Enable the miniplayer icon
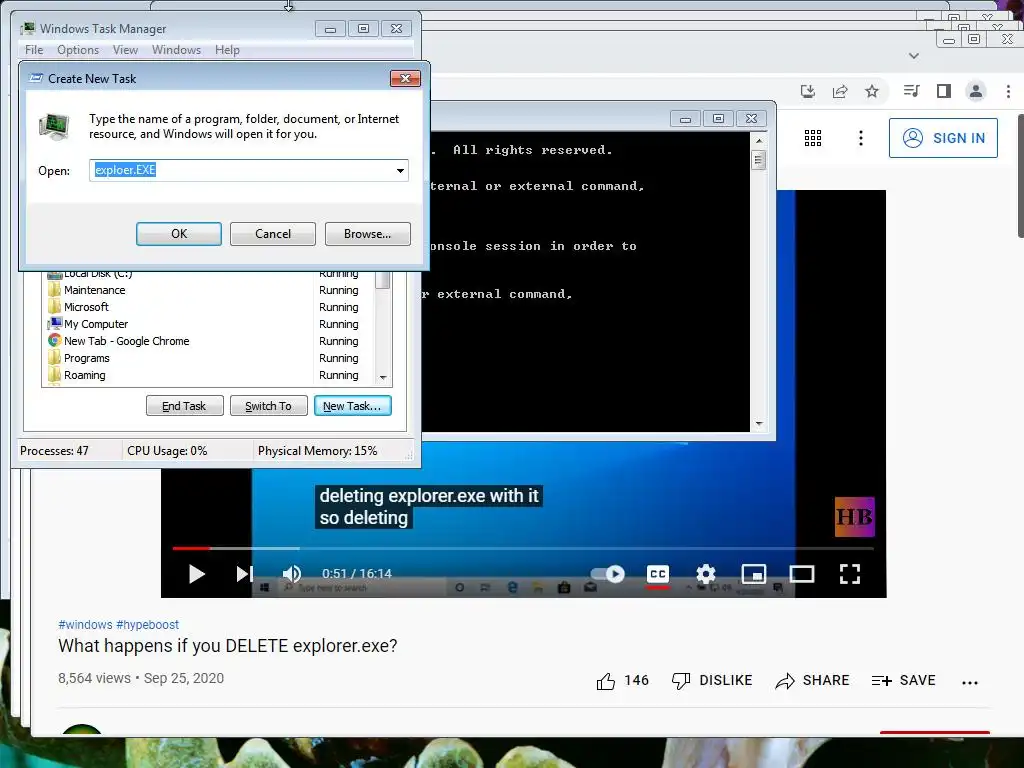Image resolution: width=1024 pixels, height=768 pixels. coord(754,574)
